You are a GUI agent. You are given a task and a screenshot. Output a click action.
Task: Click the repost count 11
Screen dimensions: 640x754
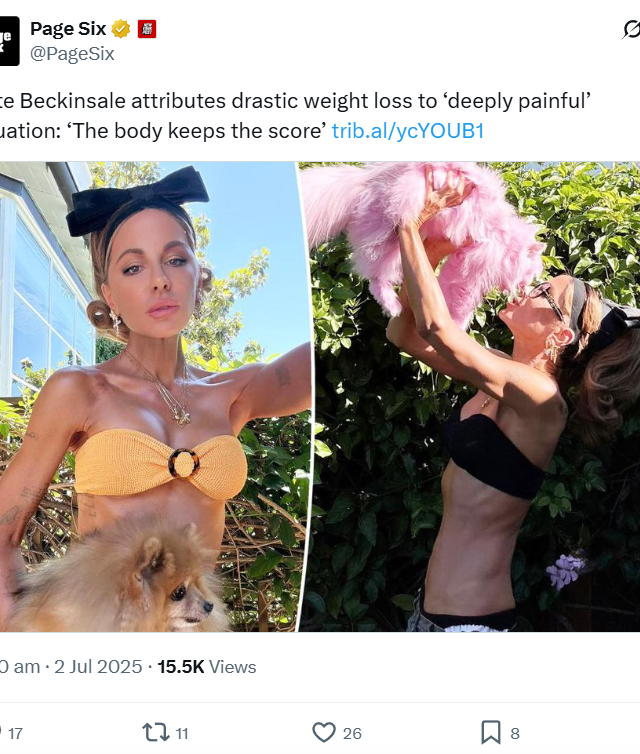(x=182, y=733)
